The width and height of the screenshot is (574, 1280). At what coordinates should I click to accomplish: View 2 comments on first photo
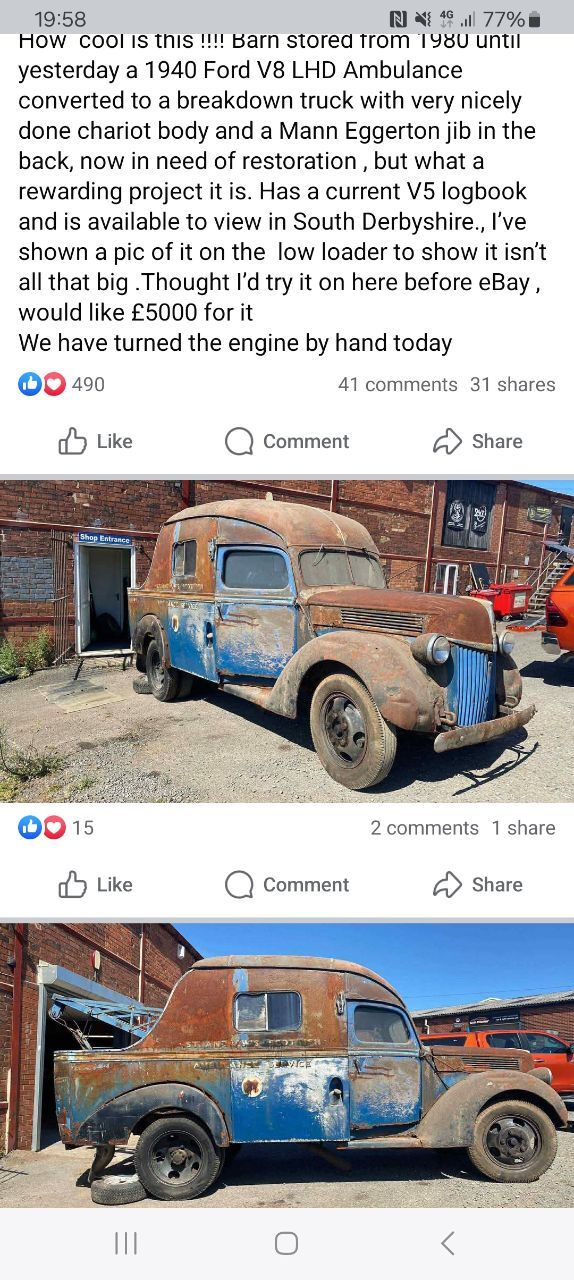(424, 828)
